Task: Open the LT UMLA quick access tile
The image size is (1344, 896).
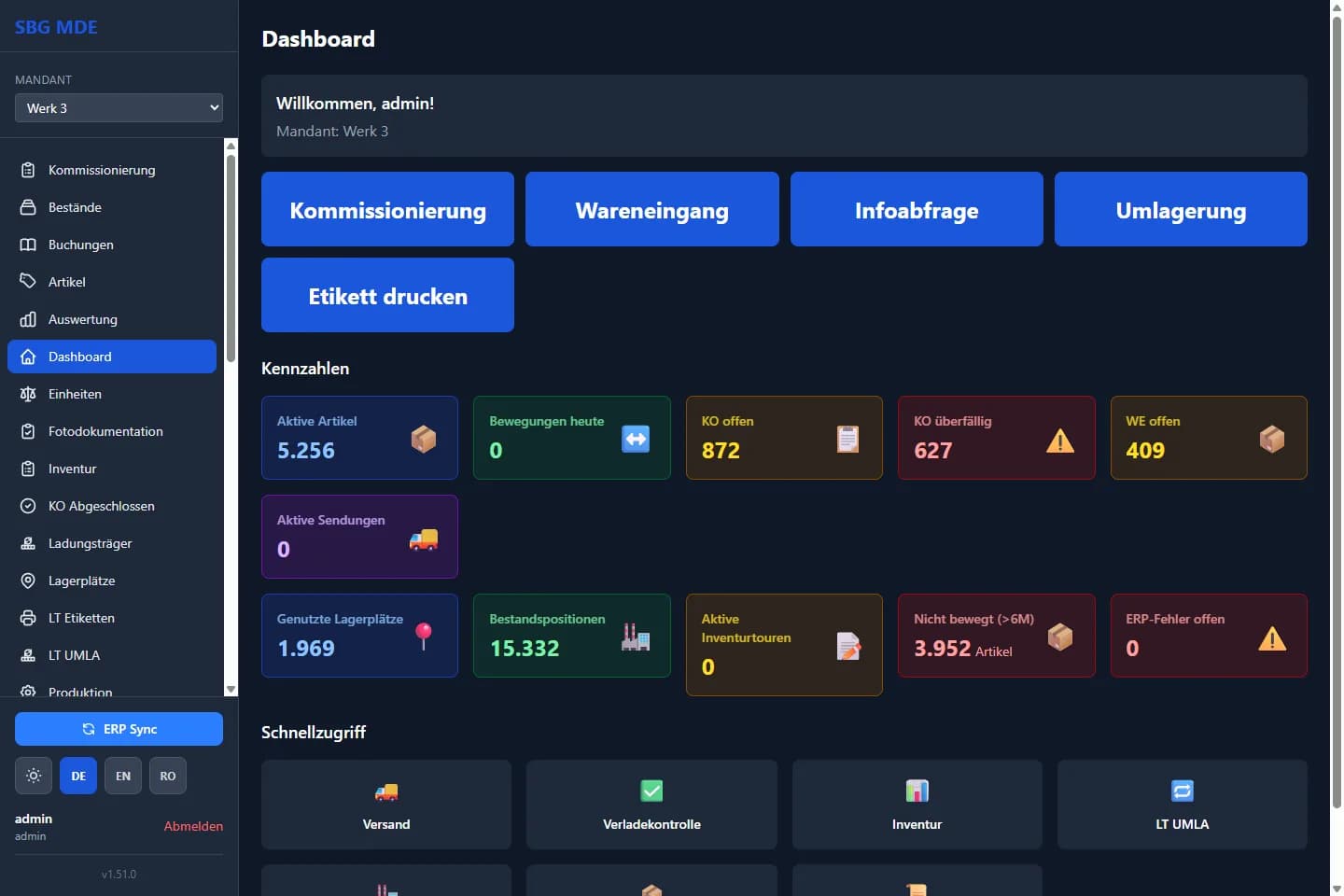Action: click(x=1183, y=805)
